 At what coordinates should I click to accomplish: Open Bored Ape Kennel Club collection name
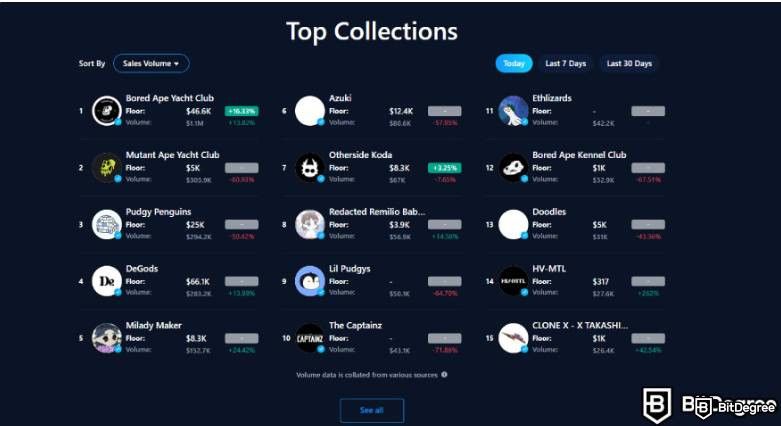pos(579,155)
